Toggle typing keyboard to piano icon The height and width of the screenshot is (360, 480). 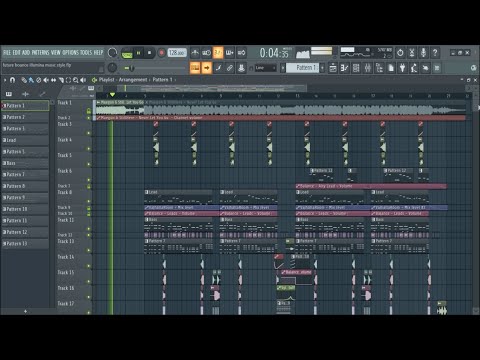click(195, 68)
